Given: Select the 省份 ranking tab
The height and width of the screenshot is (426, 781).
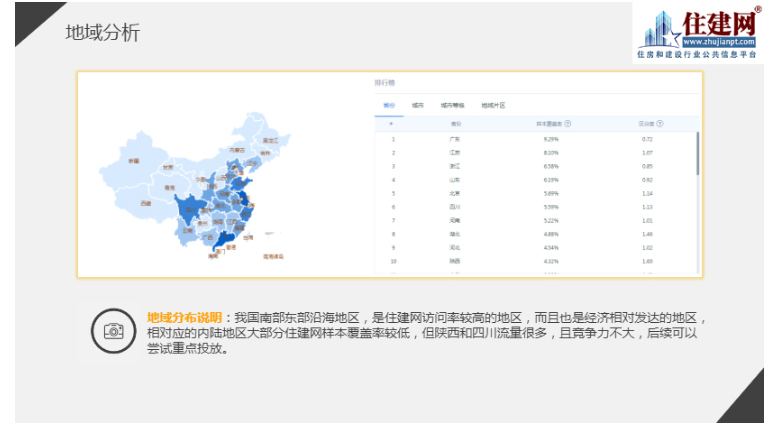Looking at the screenshot, I should [x=389, y=105].
